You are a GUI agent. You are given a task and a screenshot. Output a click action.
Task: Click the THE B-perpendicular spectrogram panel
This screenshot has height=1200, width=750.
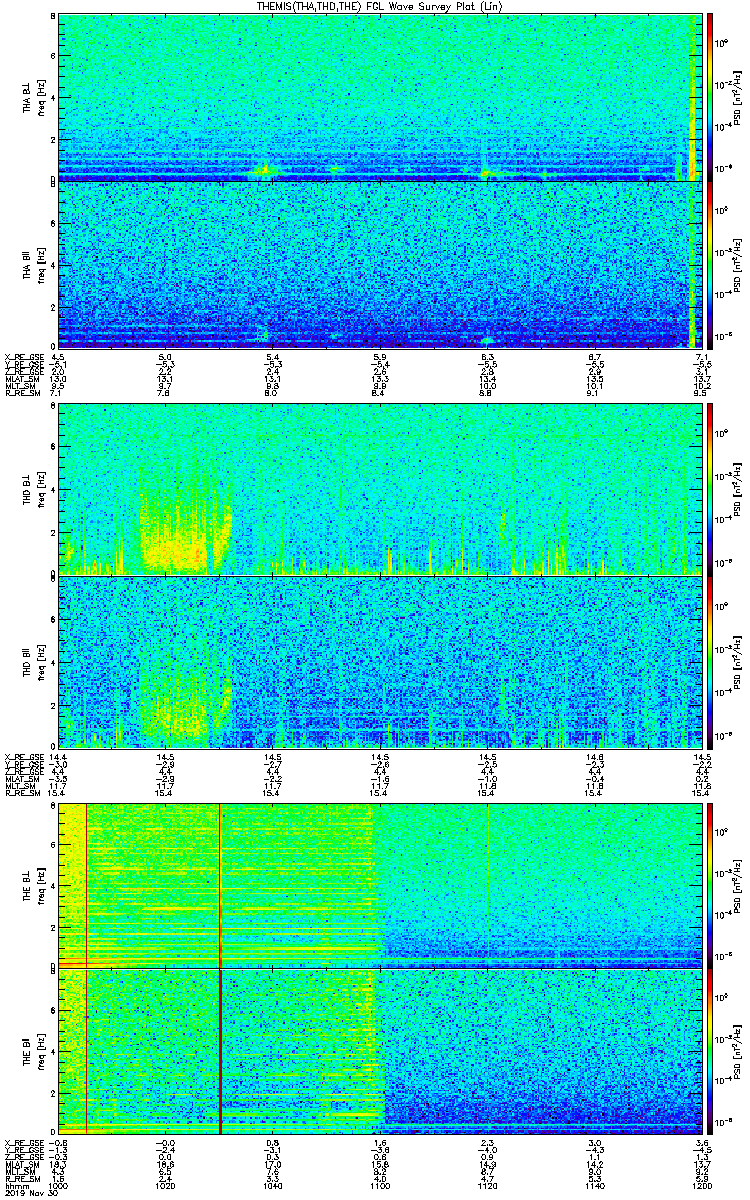378,885
